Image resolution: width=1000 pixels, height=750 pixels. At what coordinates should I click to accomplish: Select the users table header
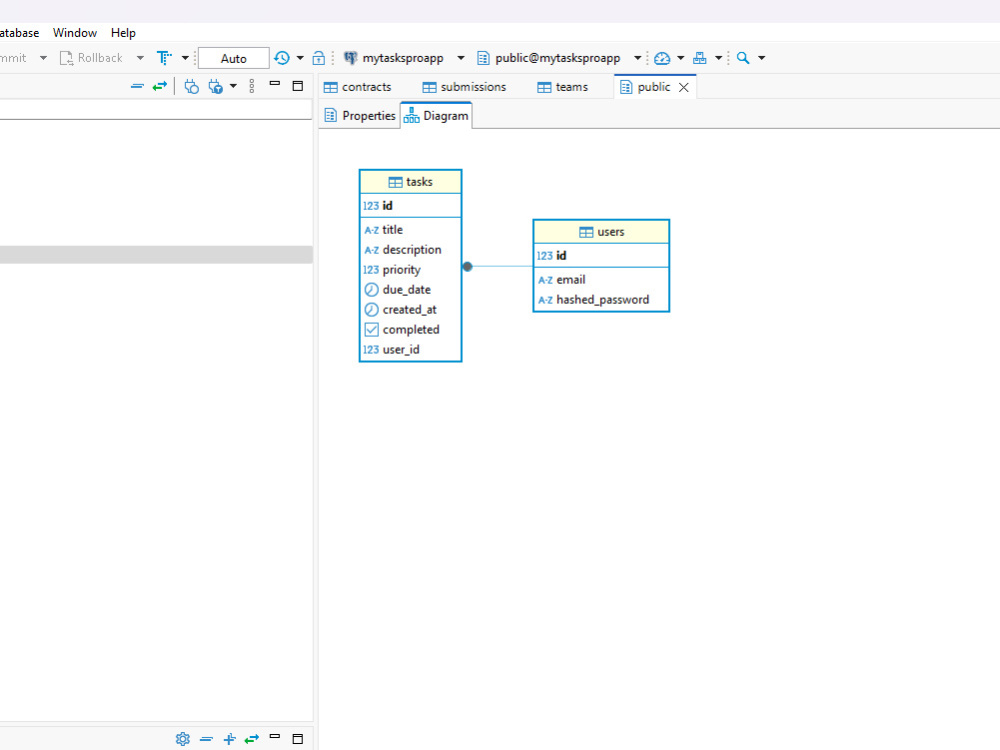pos(601,232)
